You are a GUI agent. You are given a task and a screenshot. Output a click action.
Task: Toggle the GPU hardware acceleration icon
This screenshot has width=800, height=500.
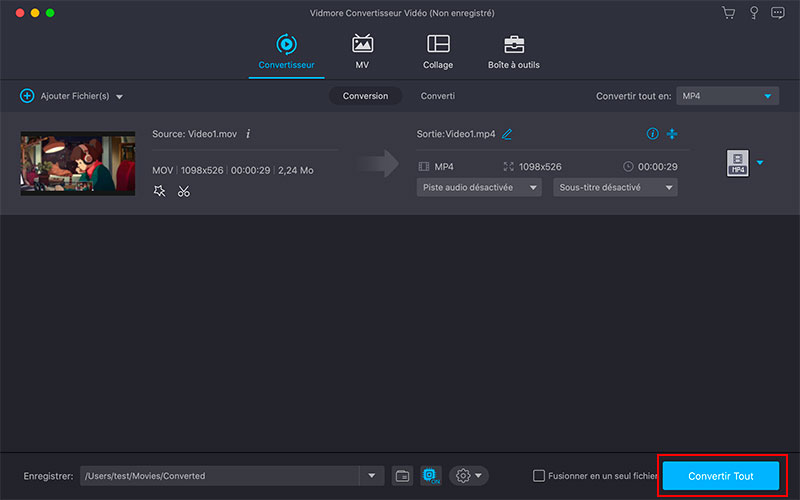click(x=431, y=476)
